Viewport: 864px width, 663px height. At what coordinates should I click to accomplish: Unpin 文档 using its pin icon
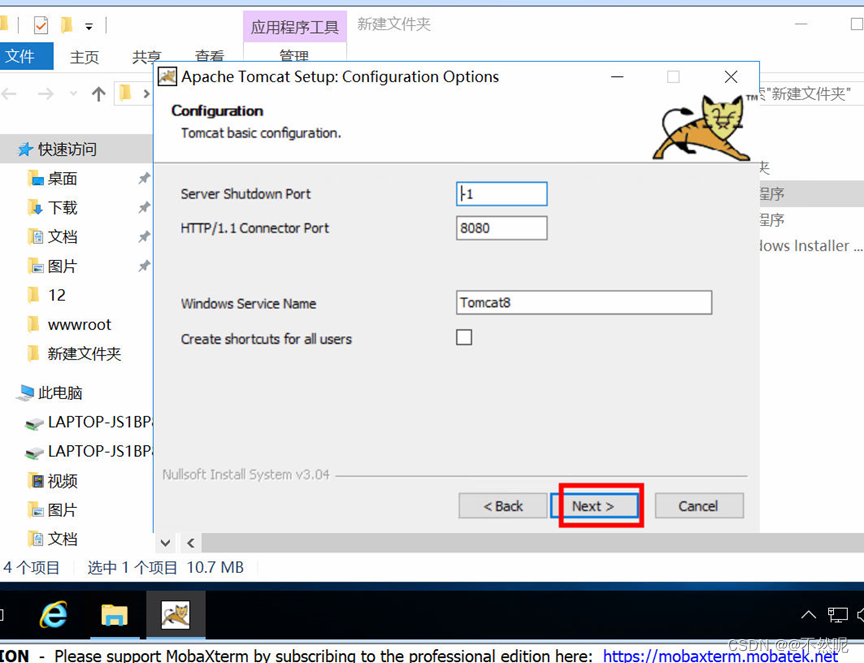[144, 236]
